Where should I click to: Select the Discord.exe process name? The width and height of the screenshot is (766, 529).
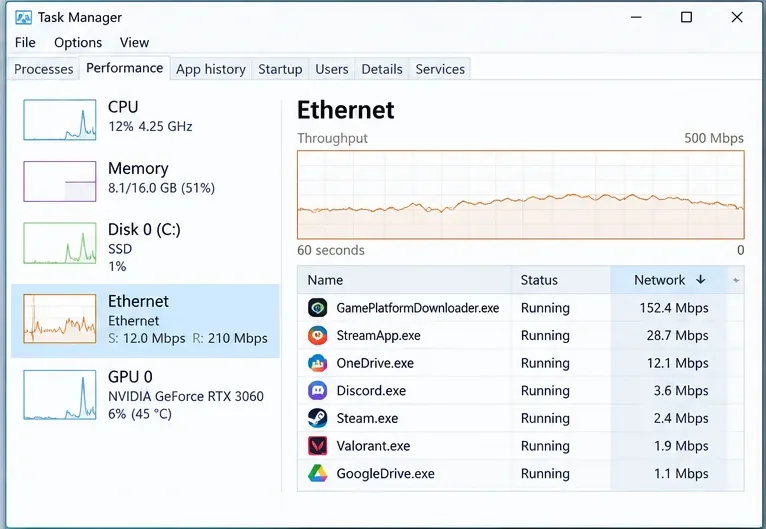click(x=371, y=391)
